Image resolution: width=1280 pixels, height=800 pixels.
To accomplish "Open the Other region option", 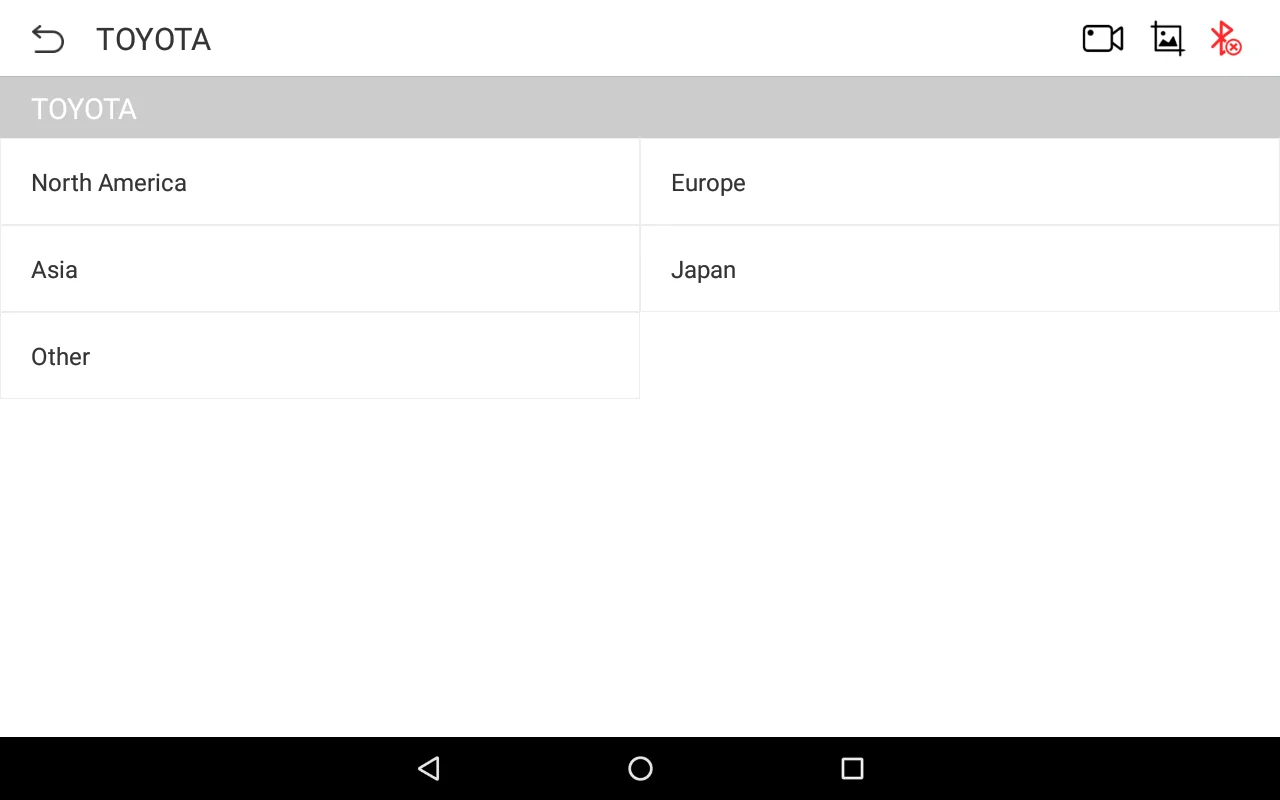I will tap(320, 356).
